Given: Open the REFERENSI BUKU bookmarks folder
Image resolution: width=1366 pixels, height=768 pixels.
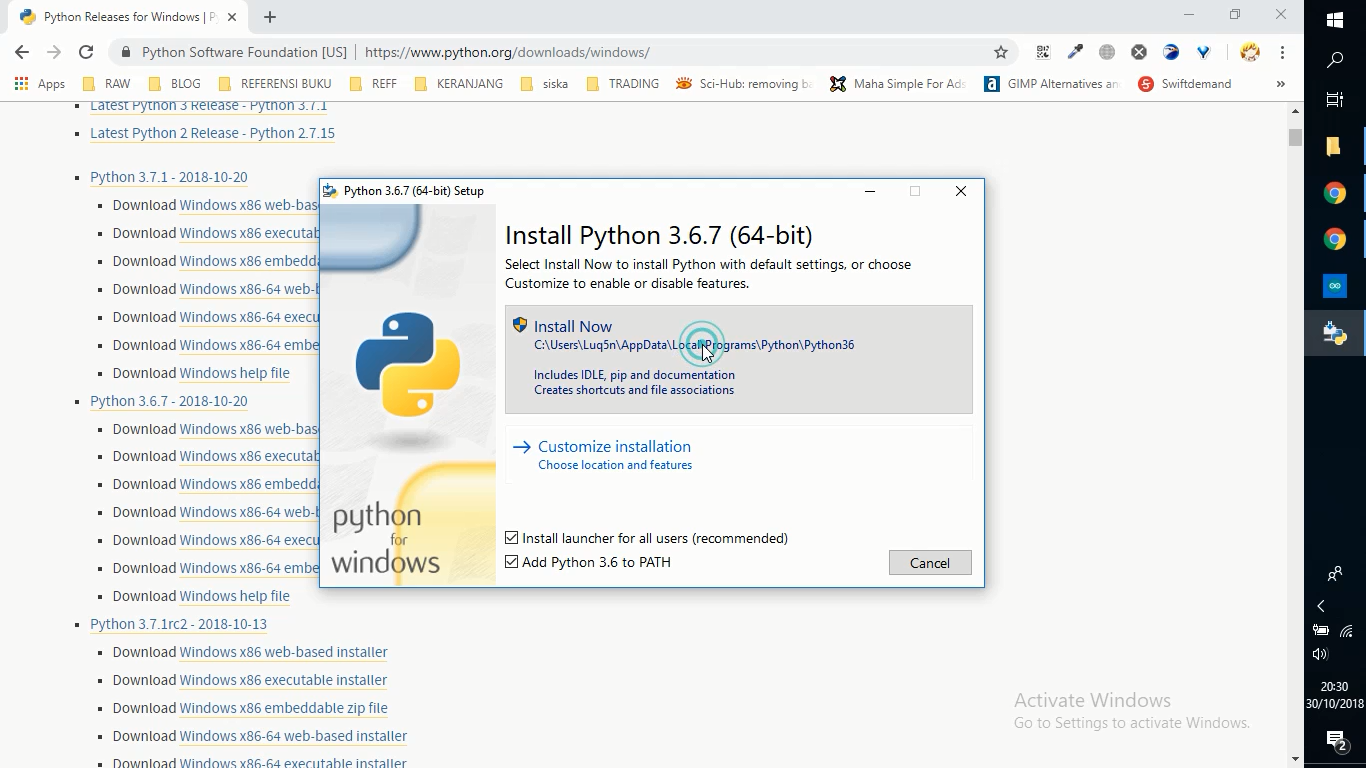Looking at the screenshot, I should (274, 84).
